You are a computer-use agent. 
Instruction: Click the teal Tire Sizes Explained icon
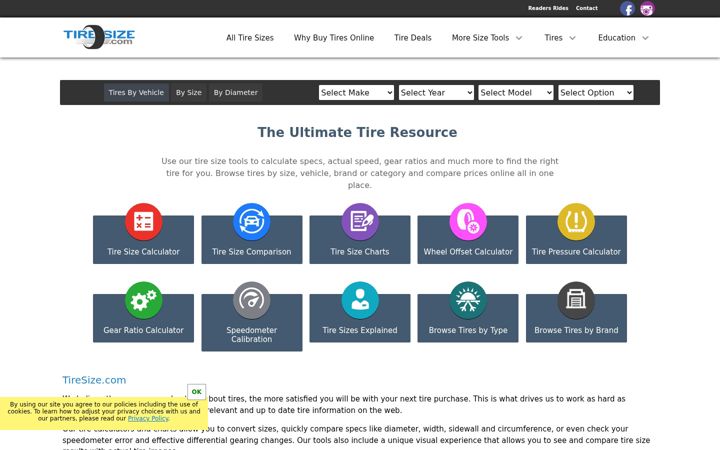(x=360, y=300)
